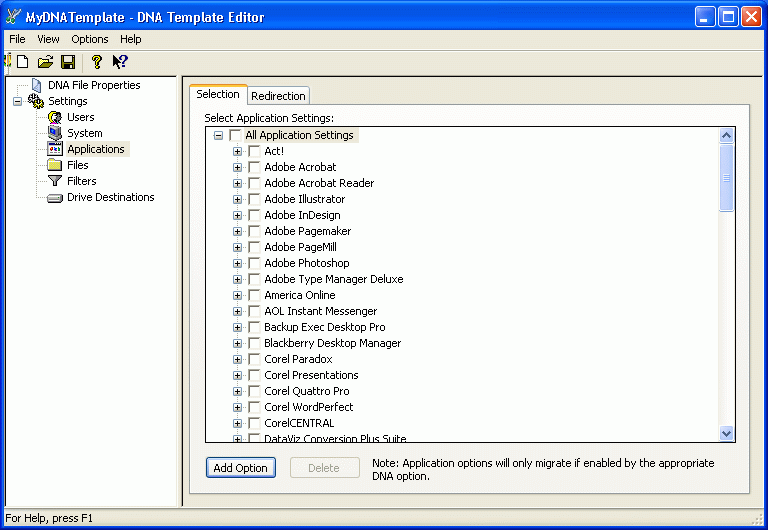Click the Applications icon in tree
The width and height of the screenshot is (768, 530).
55,149
